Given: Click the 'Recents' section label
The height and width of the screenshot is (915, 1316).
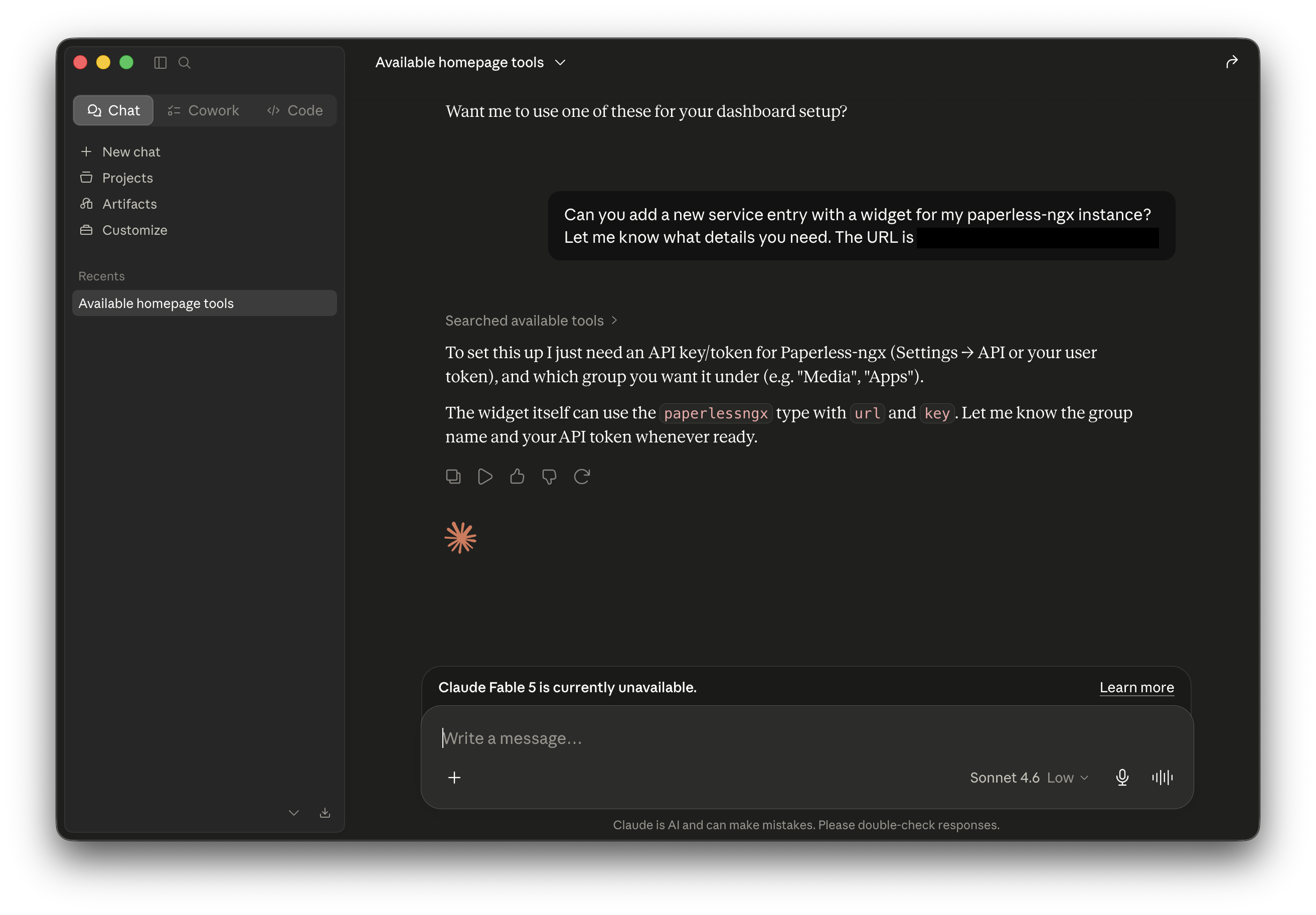Looking at the screenshot, I should 101,276.
